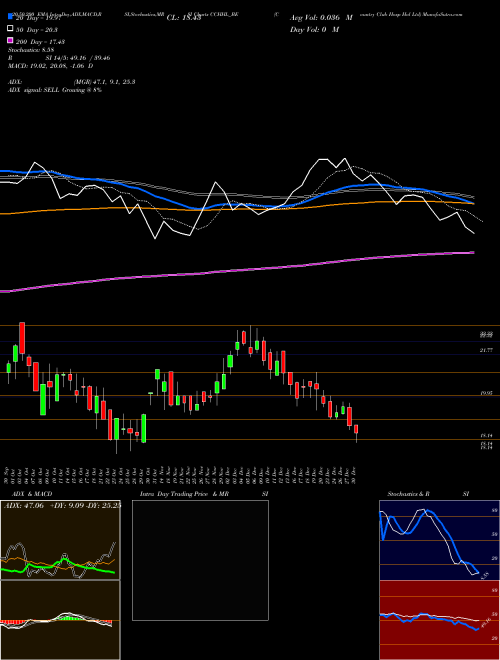Click the blue 20 Day legend swatch
Viewport: 500px width, 660px height.
(10, 17)
